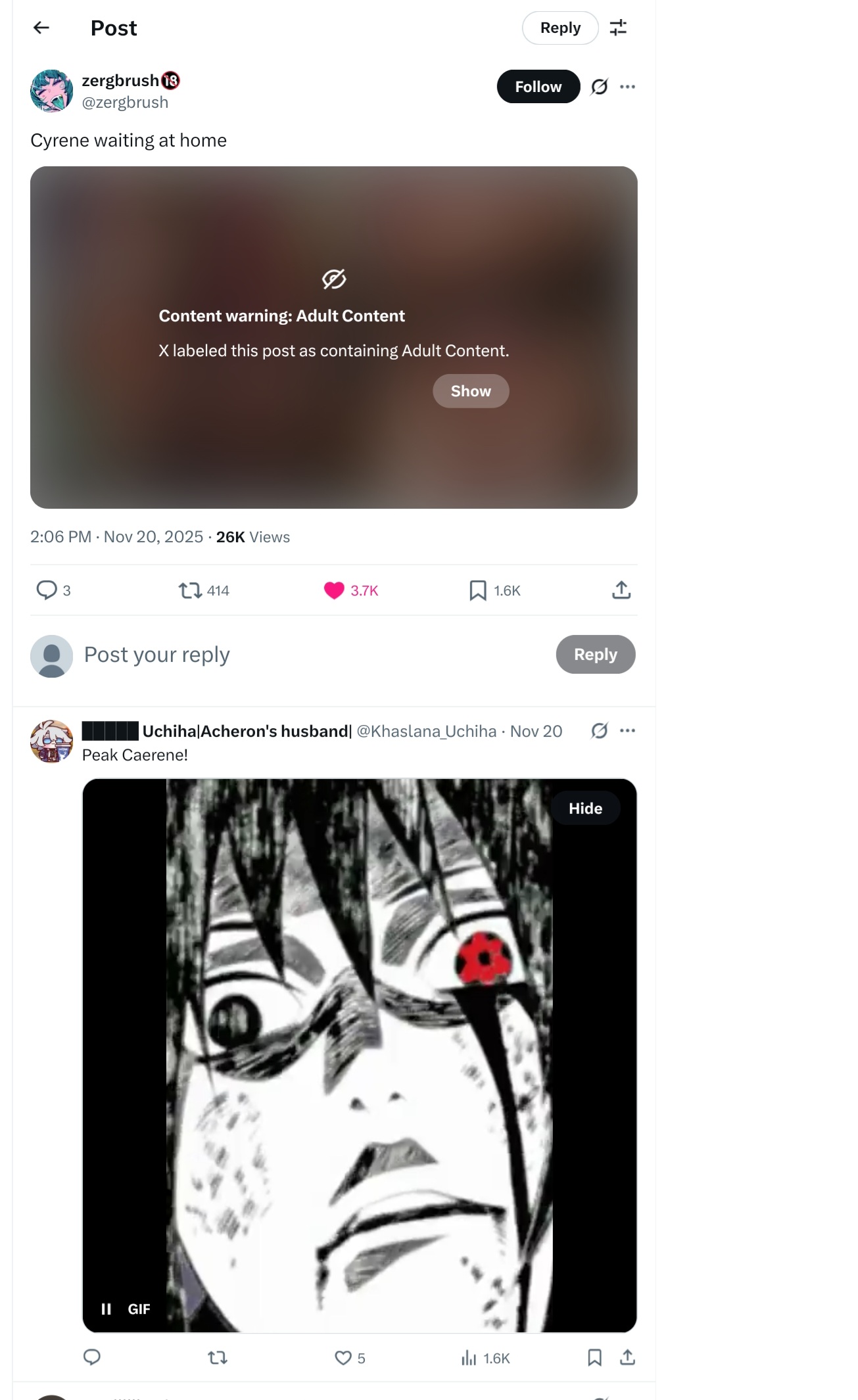View analytics for the reply with 1.6K views
This screenshot has height=1400, width=858.
[x=485, y=1358]
